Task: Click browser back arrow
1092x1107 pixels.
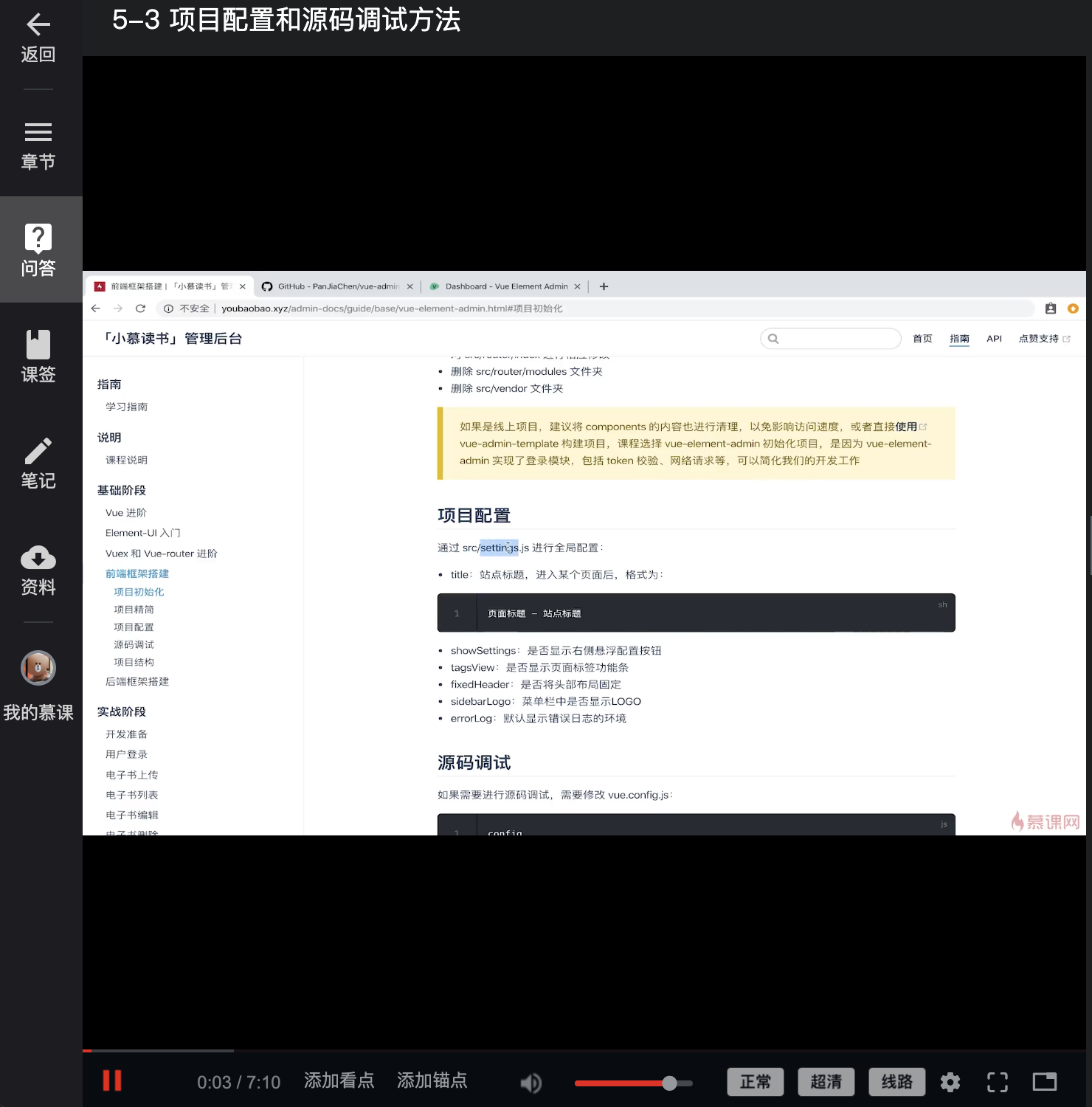Action: coord(96,308)
